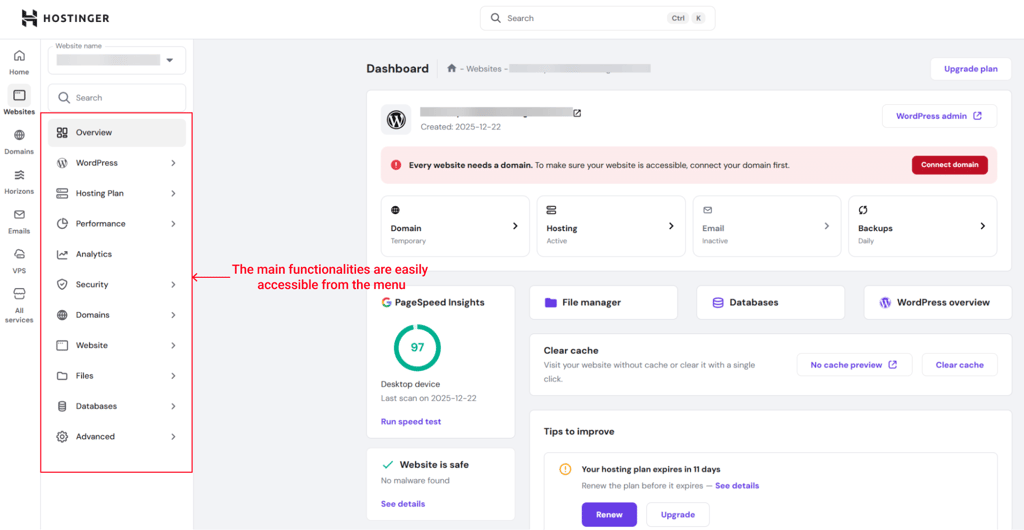Viewport: 1024px width, 530px height.
Task: Expand the Files menu section
Action: tap(174, 376)
